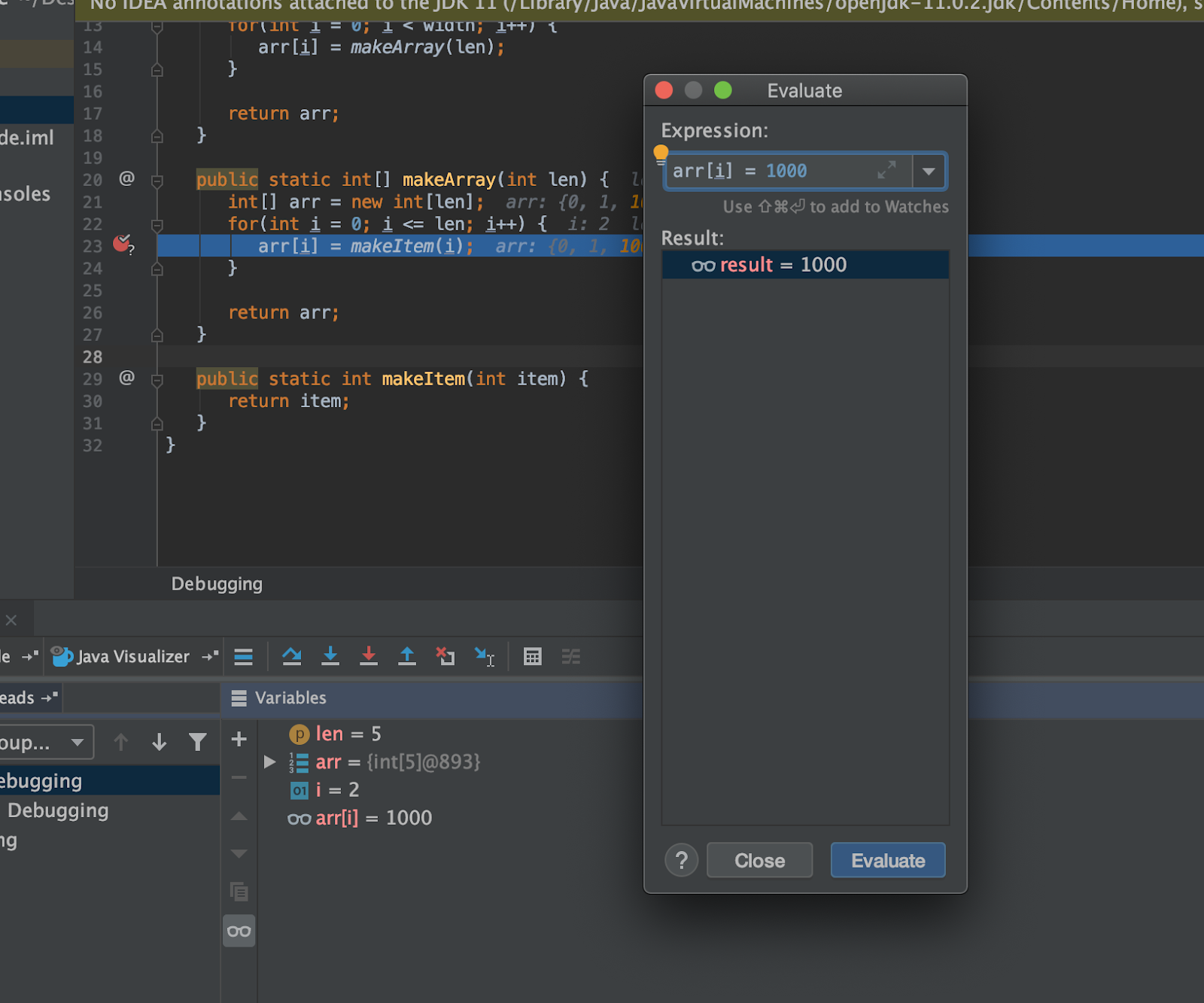This screenshot has height=1003, width=1204.
Task: Click the Step Into debugger icon
Action: click(x=330, y=656)
